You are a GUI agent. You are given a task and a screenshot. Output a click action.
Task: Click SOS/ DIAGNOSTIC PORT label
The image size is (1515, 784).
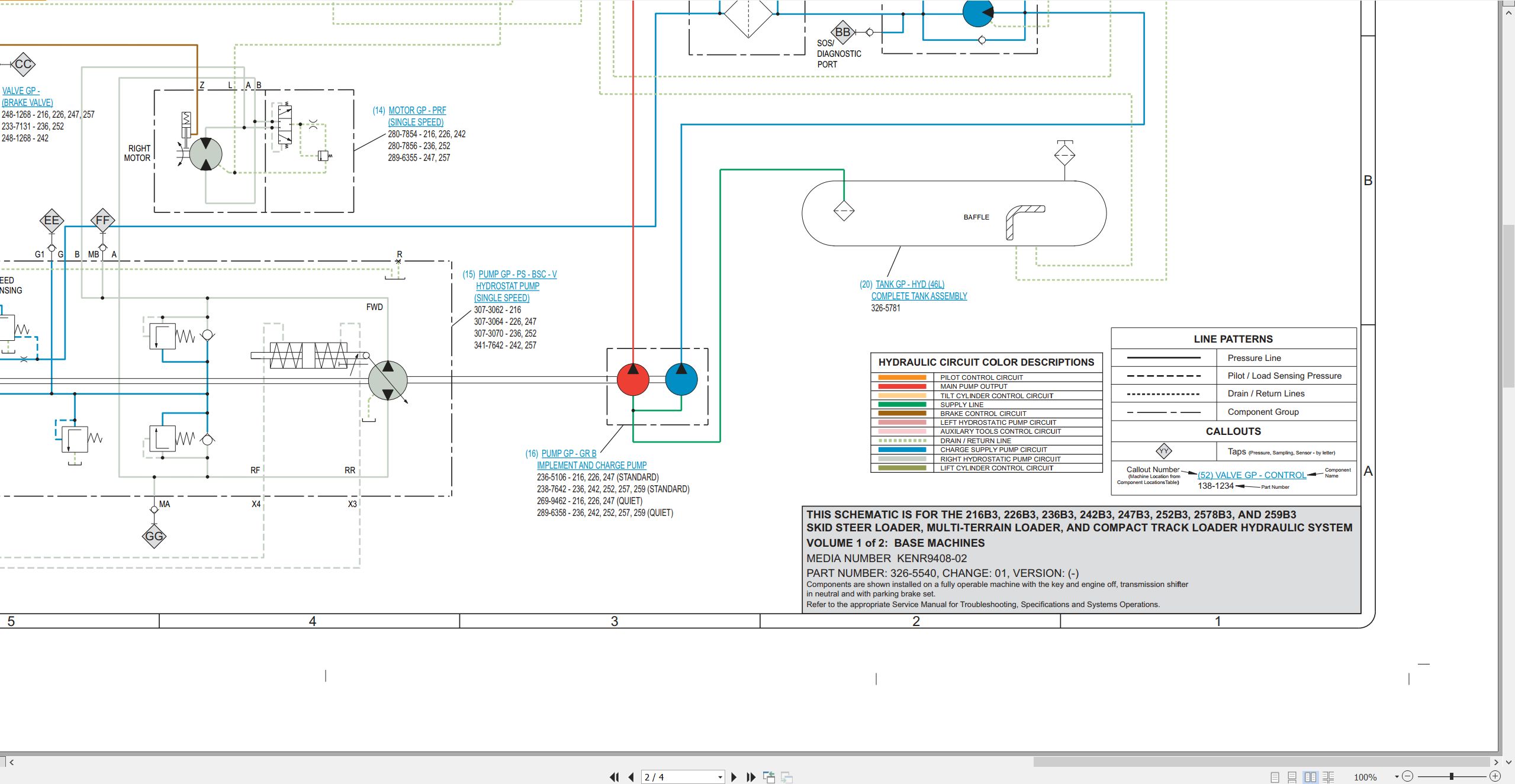[x=839, y=54]
